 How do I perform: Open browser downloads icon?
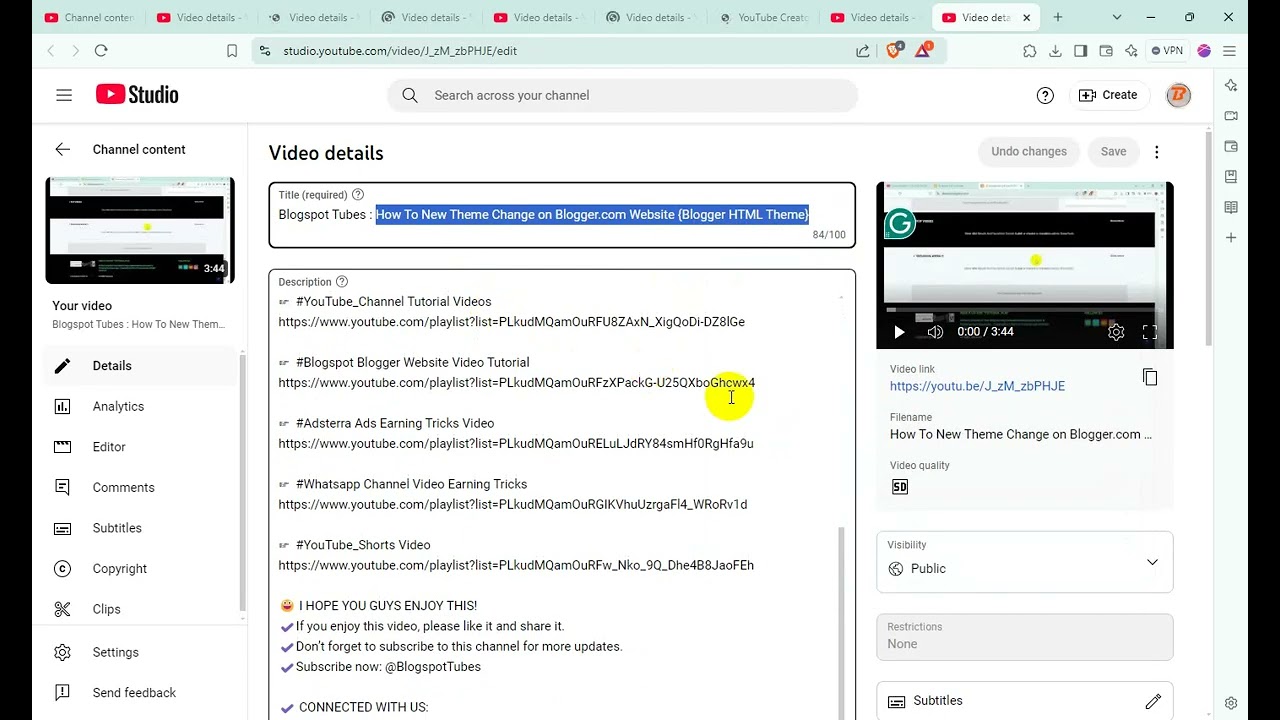click(x=1055, y=51)
